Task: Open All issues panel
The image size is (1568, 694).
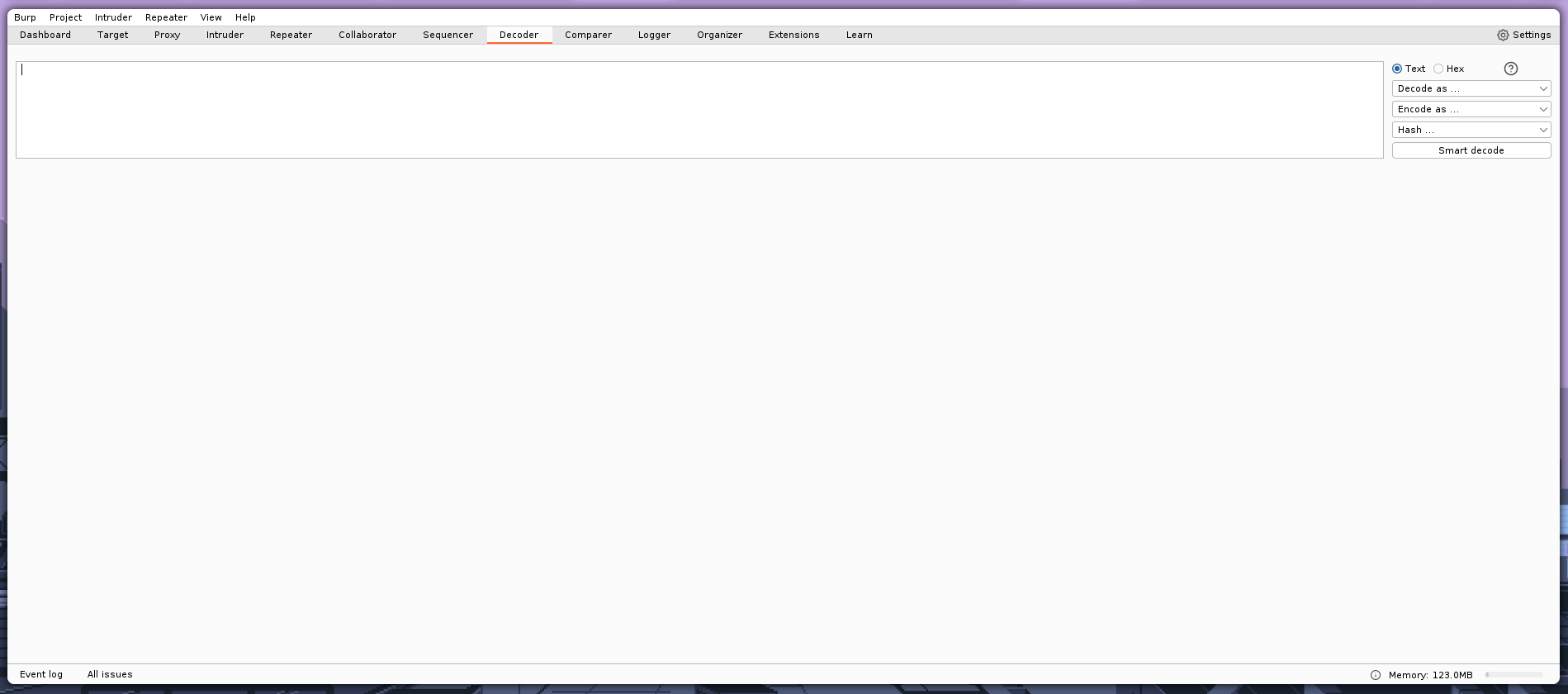Action: (110, 674)
